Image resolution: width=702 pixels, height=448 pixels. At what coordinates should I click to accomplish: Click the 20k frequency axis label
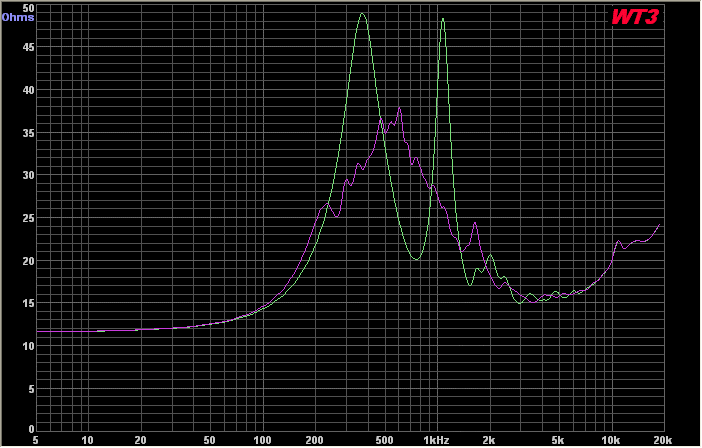click(663, 440)
